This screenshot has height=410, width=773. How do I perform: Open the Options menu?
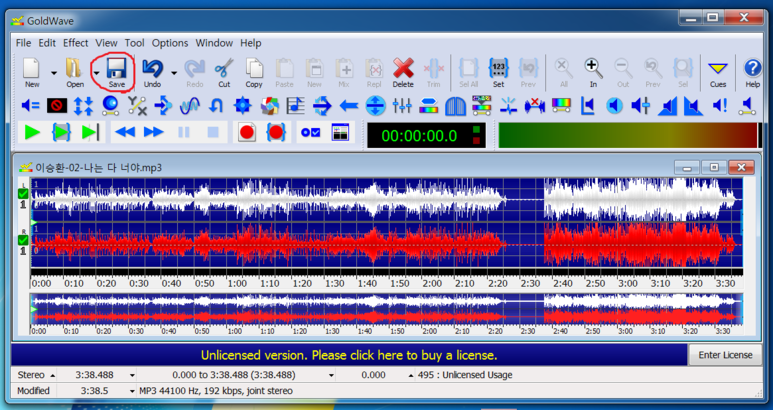click(170, 43)
